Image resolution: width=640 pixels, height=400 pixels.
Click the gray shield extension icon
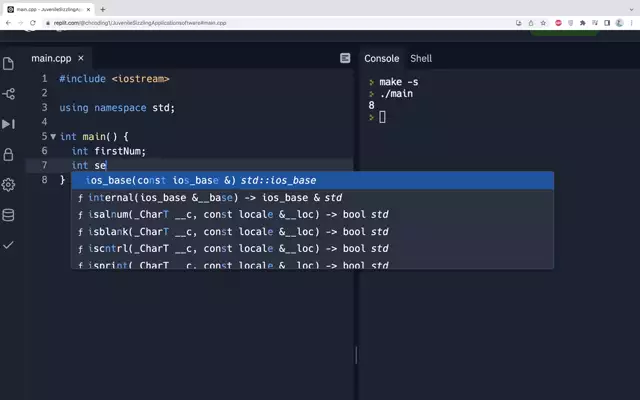click(x=571, y=23)
